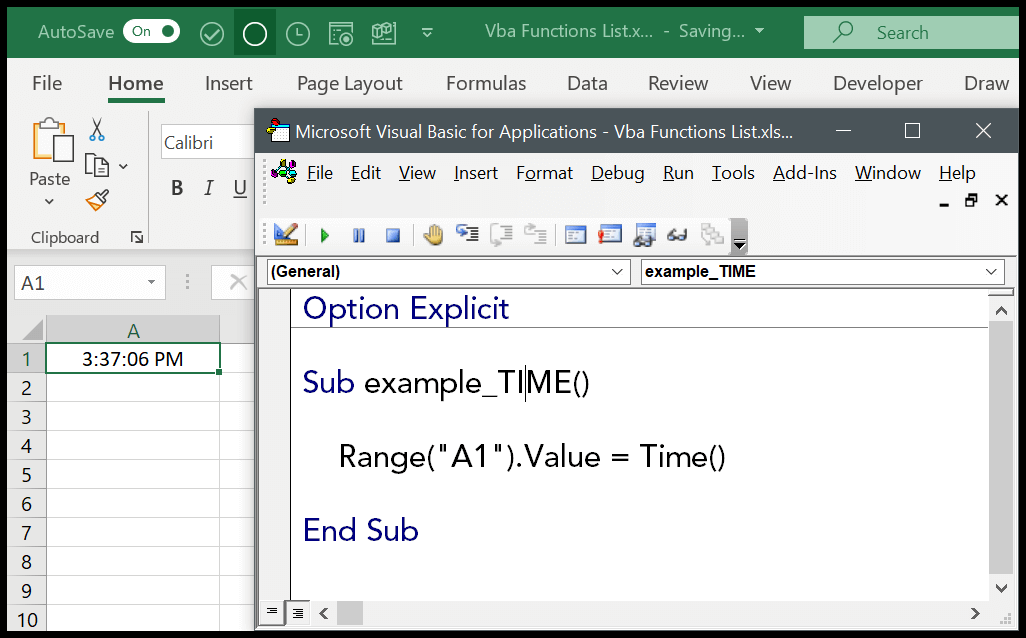The width and height of the screenshot is (1026, 638).
Task: Open the Debug menu in VBA editor
Action: point(617,173)
